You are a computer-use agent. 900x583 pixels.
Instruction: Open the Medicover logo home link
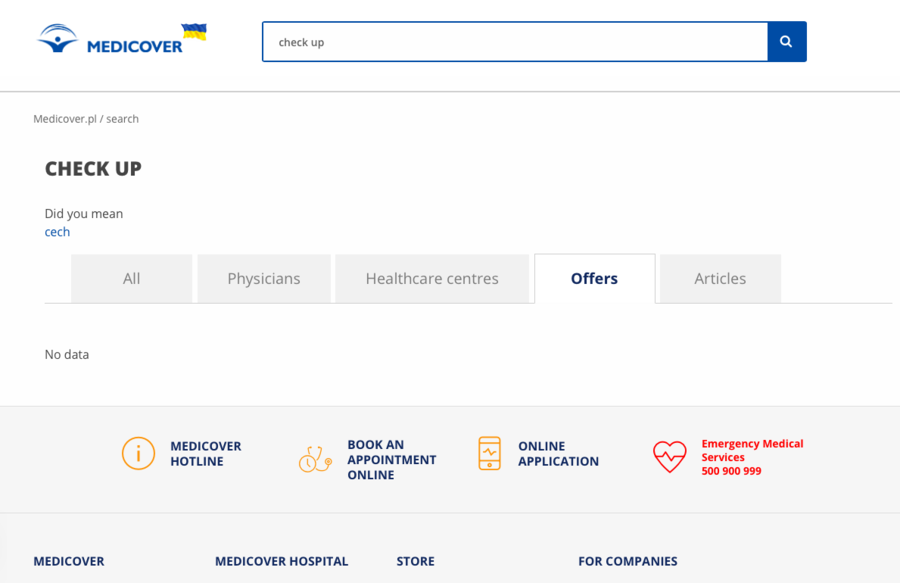click(x=110, y=39)
